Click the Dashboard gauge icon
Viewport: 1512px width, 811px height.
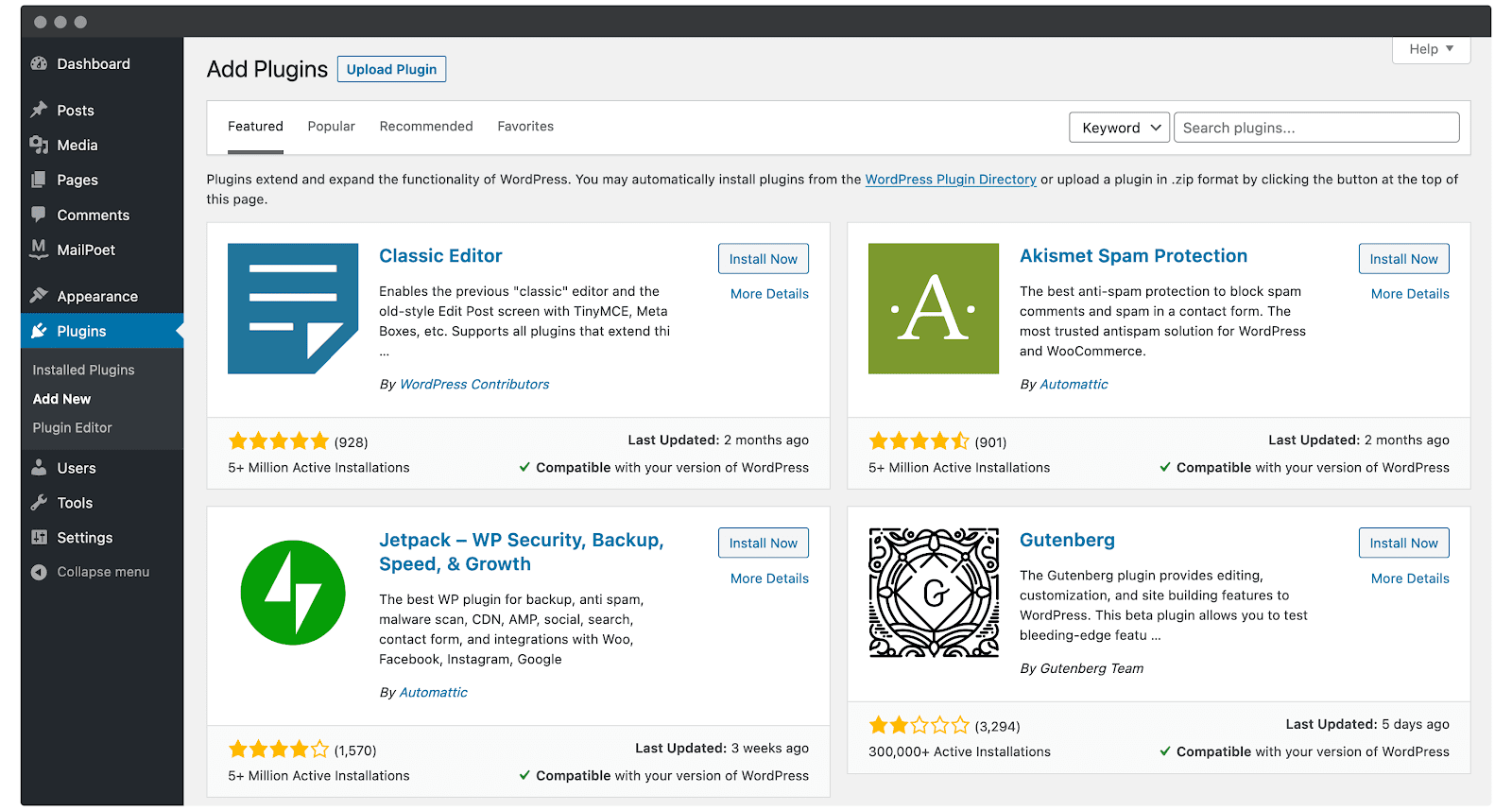[x=39, y=63]
